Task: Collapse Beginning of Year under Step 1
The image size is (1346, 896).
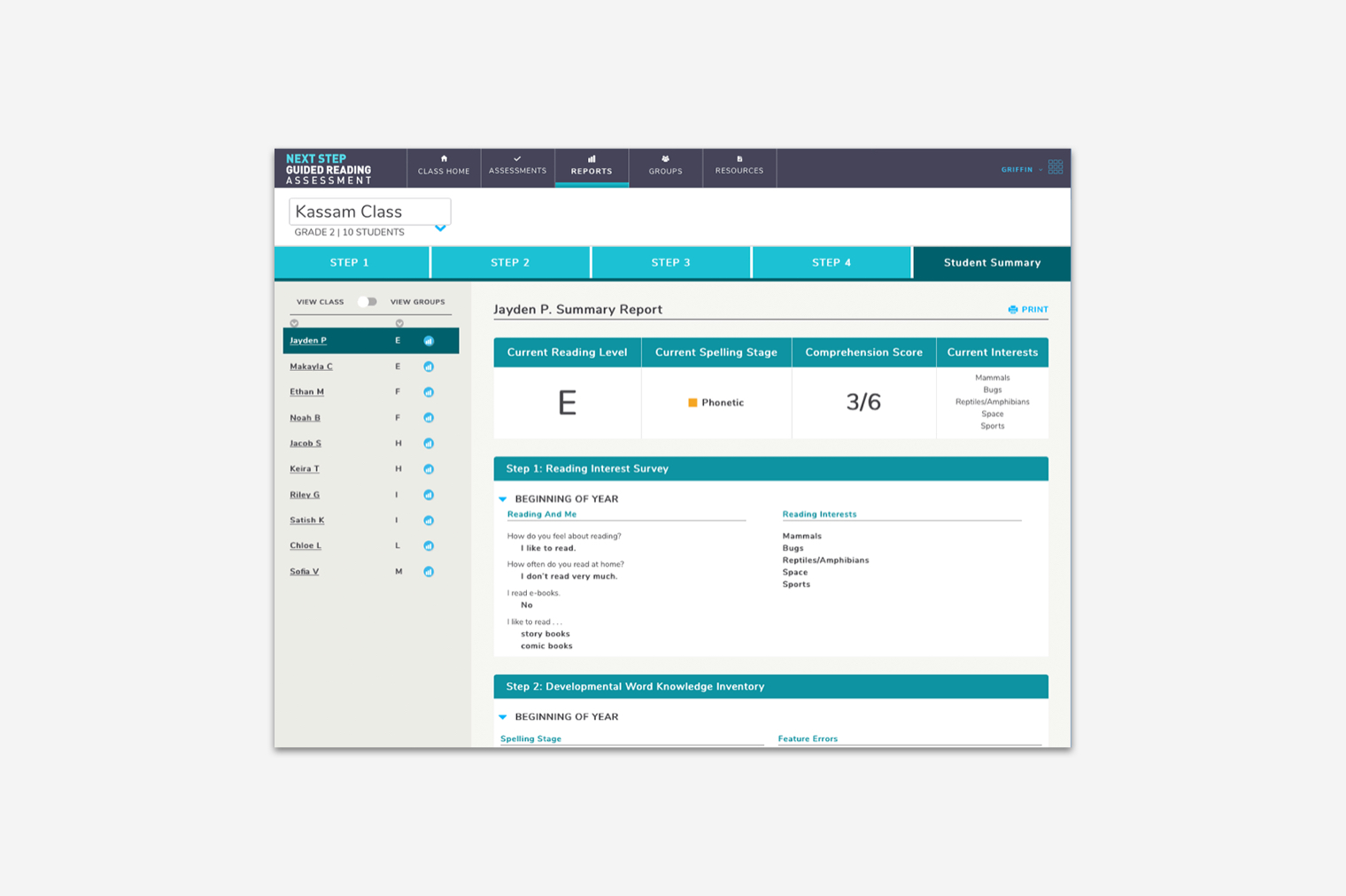Action: 503,499
